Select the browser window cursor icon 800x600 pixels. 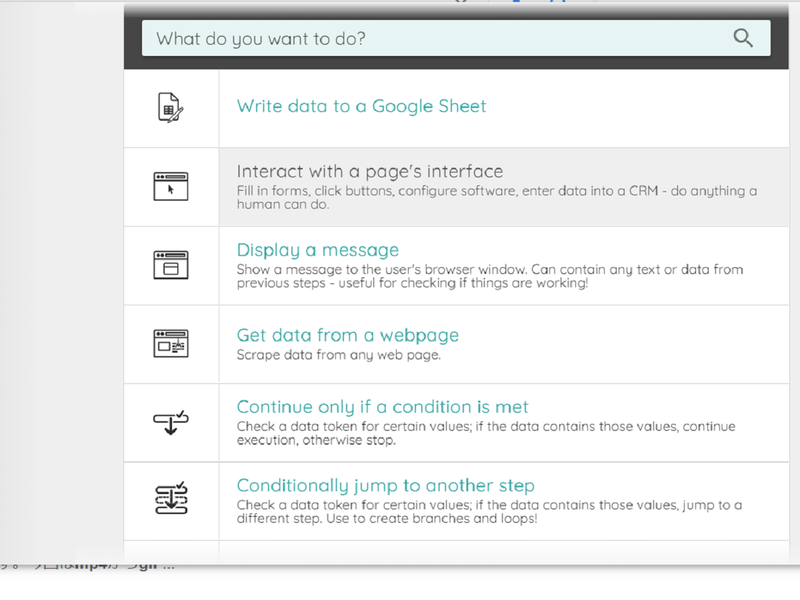[x=171, y=187]
